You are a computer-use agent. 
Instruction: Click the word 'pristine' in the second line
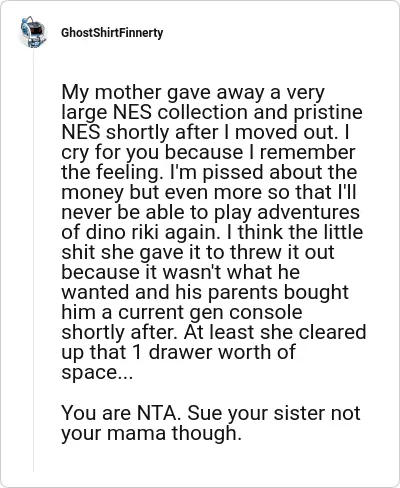(x=328, y=113)
